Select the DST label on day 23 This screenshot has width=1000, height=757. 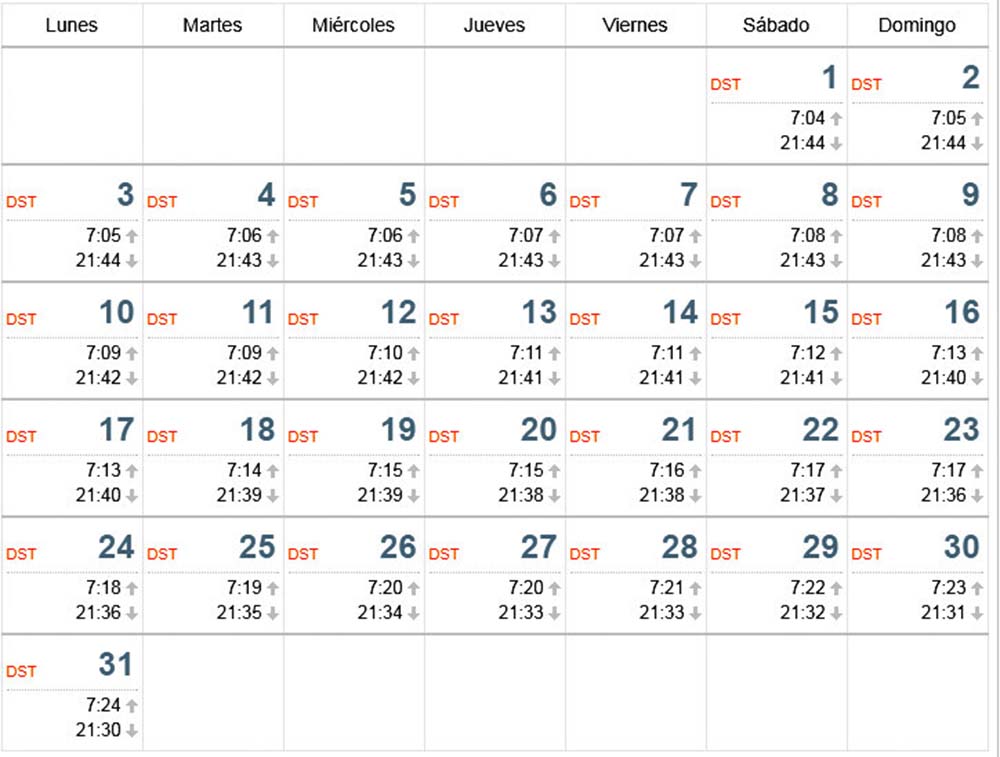(x=866, y=437)
